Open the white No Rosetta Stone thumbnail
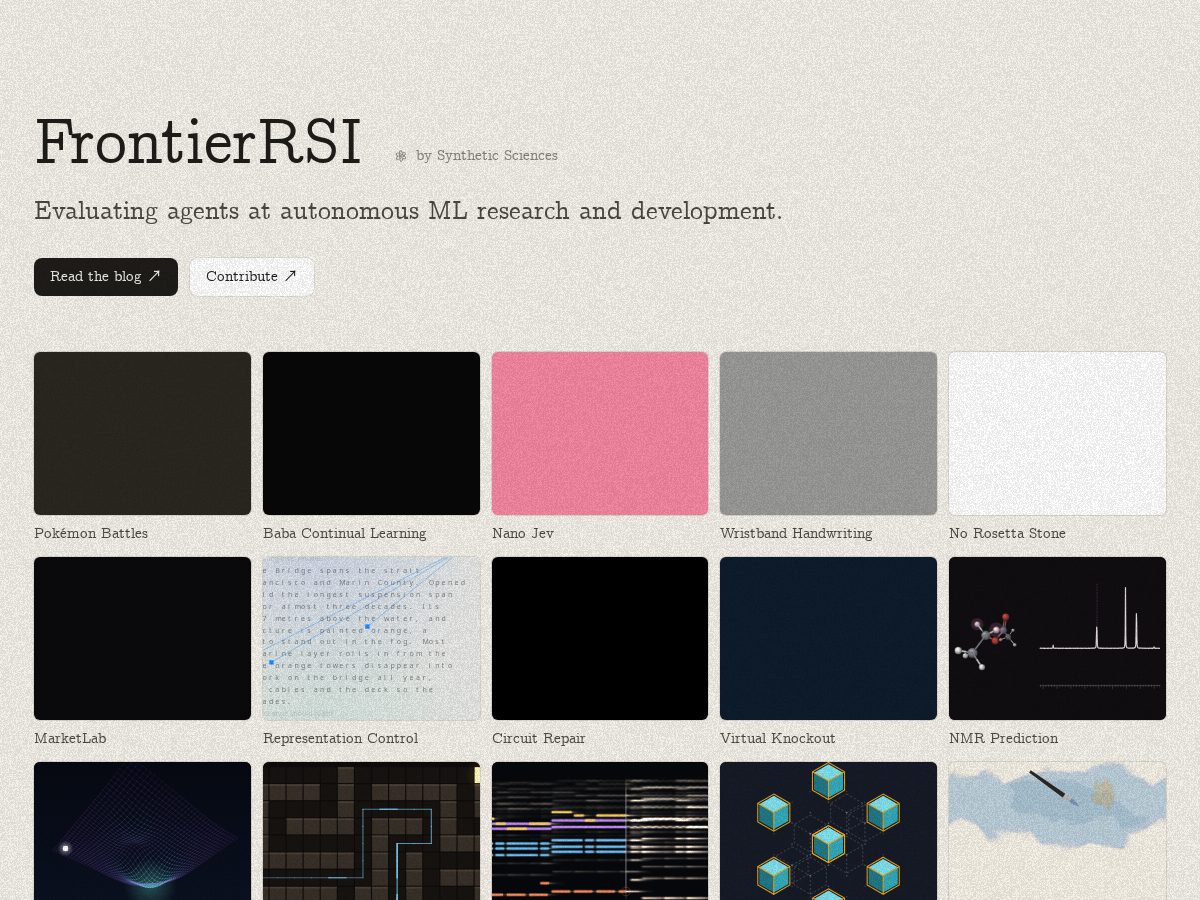Viewport: 1200px width, 900px height. click(x=1057, y=433)
